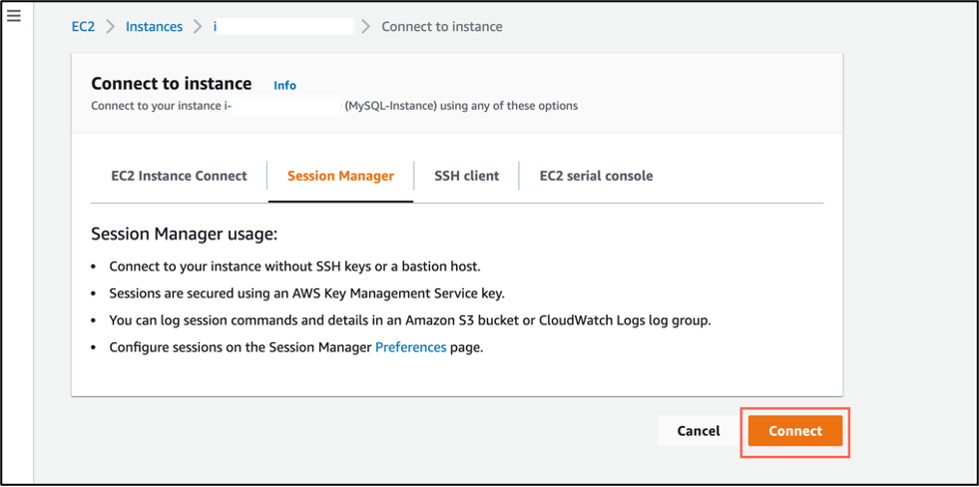The height and width of the screenshot is (487, 979).
Task: Select the Session Manager tab
Action: (340, 176)
